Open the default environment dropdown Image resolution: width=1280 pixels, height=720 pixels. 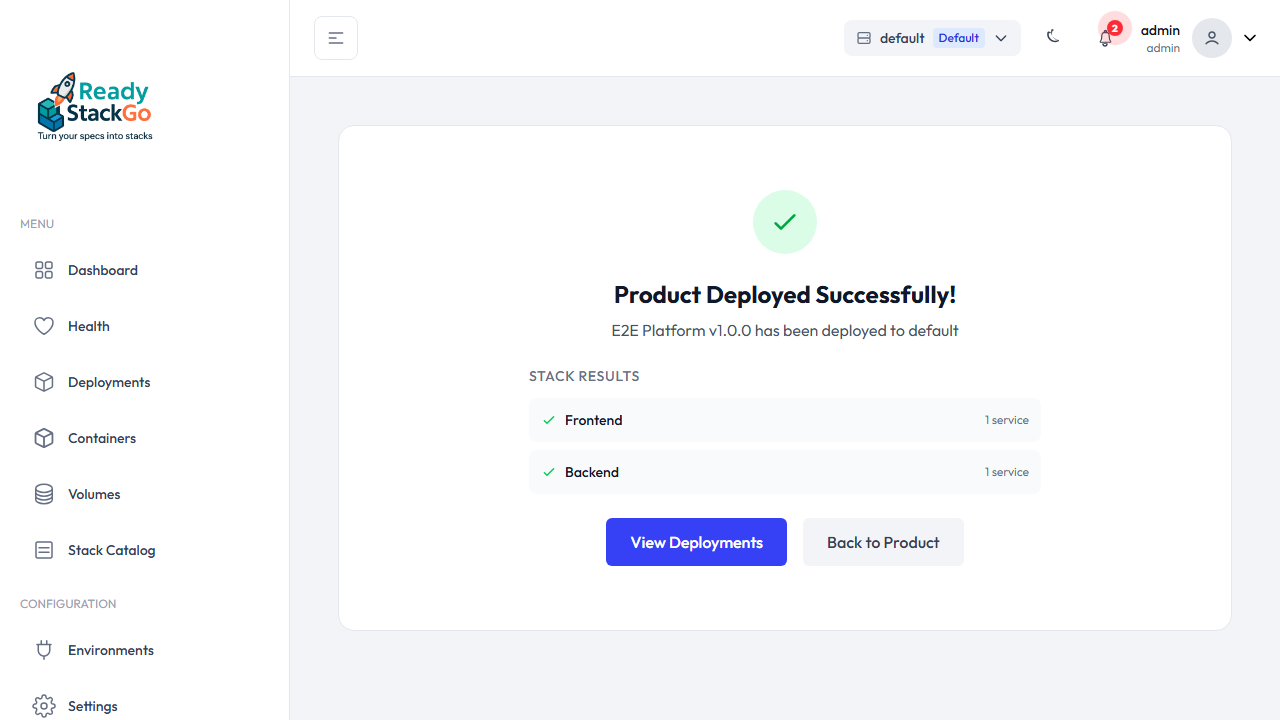pos(931,37)
